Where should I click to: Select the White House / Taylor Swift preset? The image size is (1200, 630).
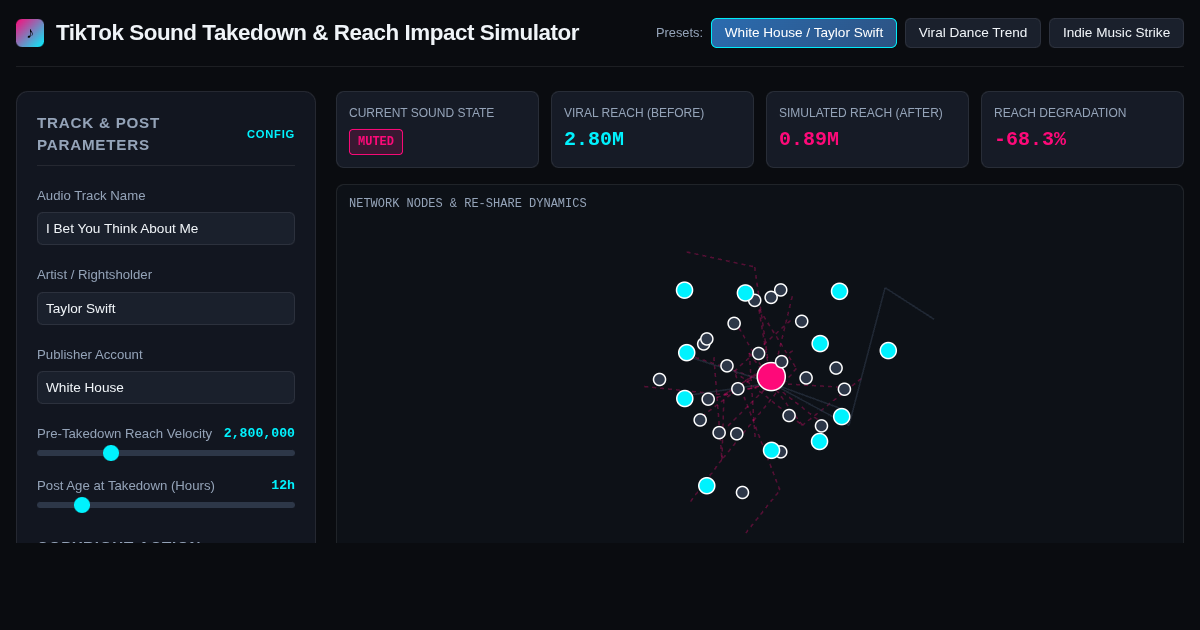pyautogui.click(x=804, y=33)
